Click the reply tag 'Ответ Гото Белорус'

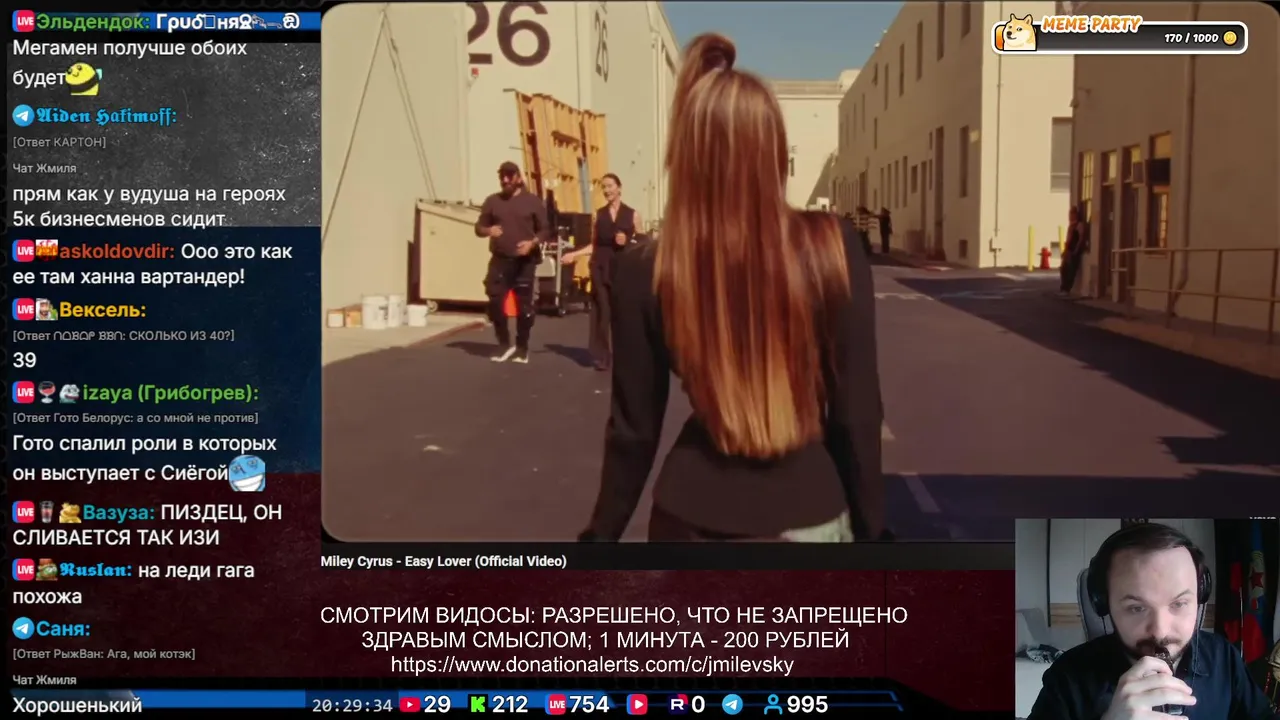(x=135, y=418)
